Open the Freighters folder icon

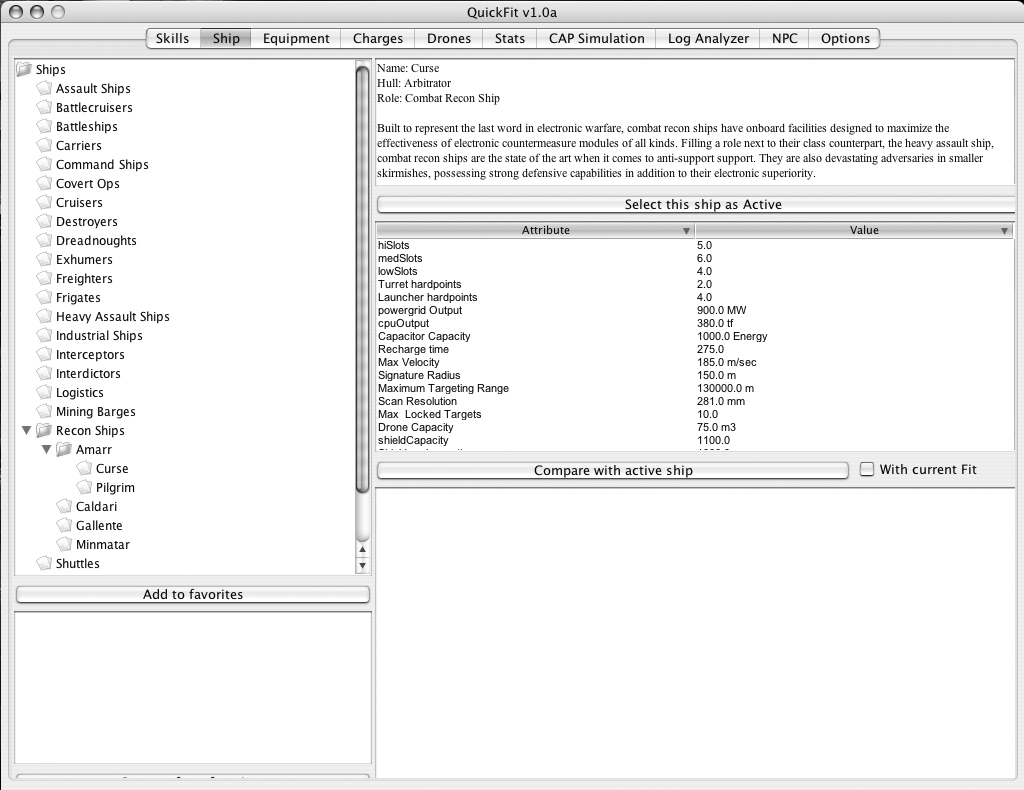44,277
